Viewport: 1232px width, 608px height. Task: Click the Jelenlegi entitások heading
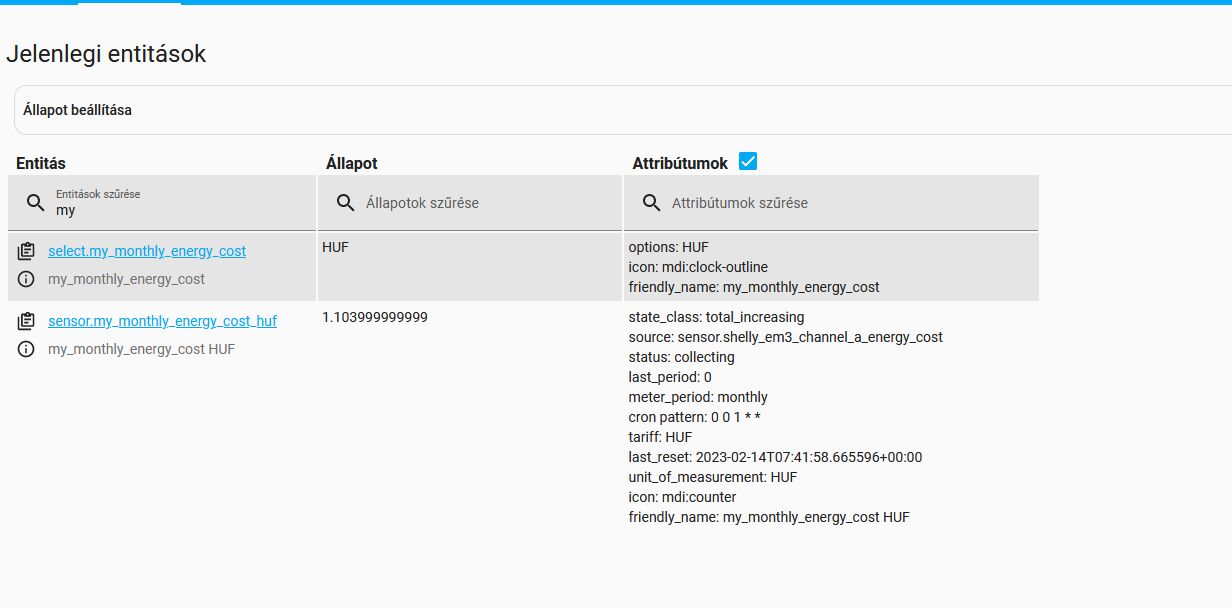tap(106, 54)
